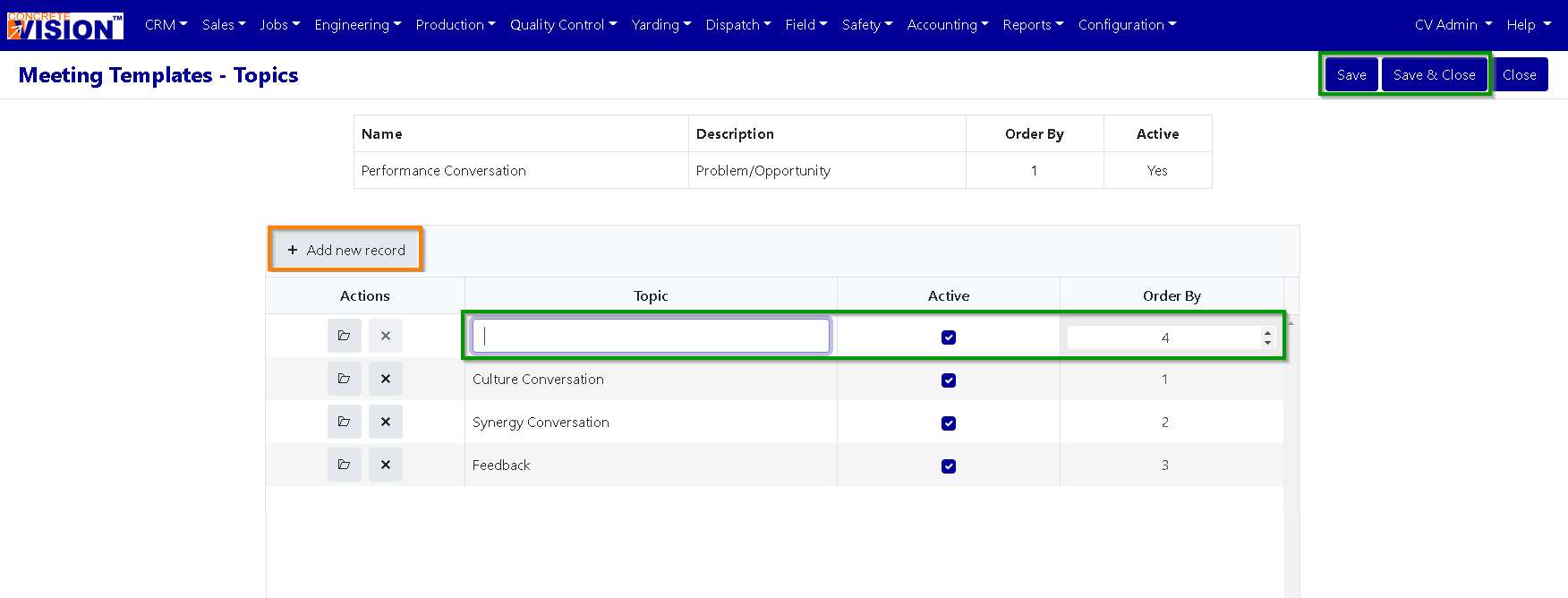Open the Field dropdown
The width and height of the screenshot is (1568, 598).
806,25
